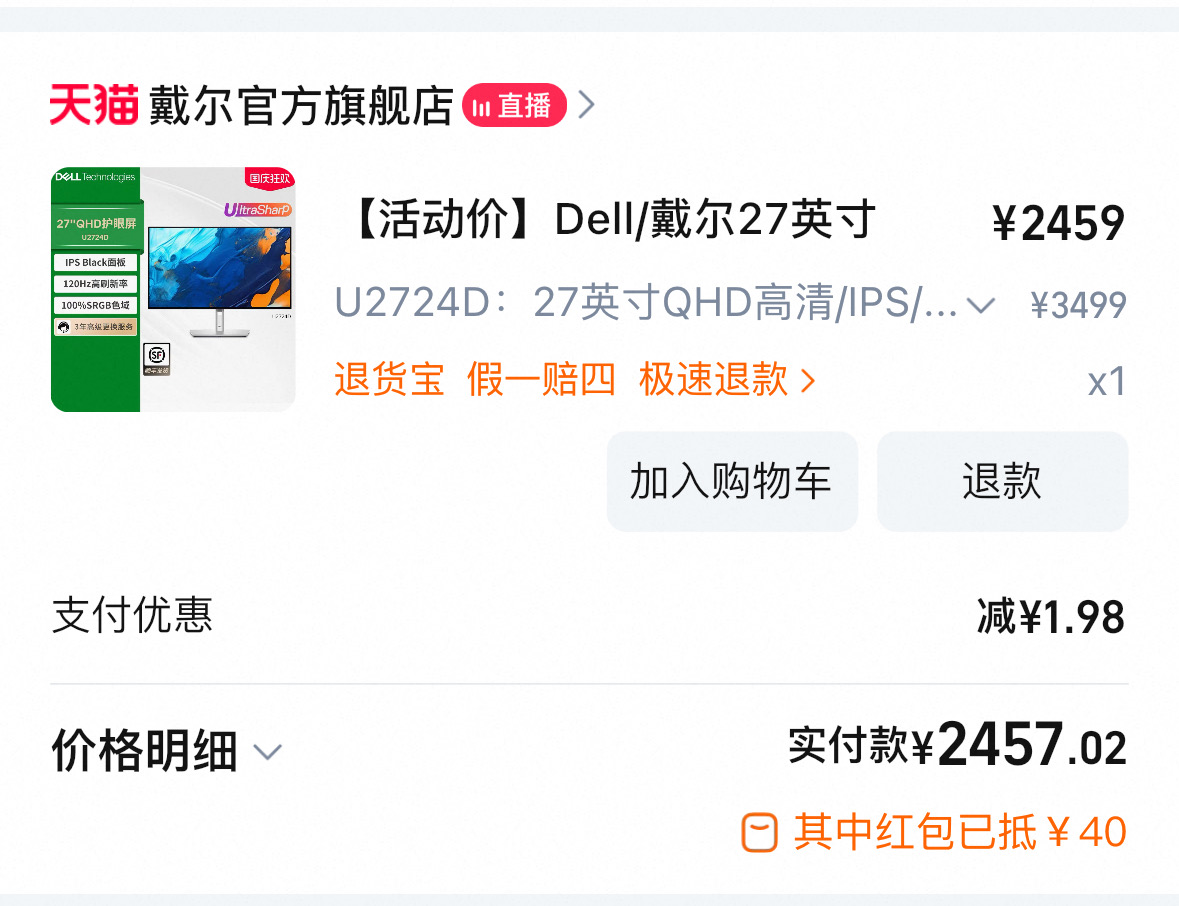Expand the U2724D specification dropdown arrow
1179x906 pixels.
pos(980,305)
